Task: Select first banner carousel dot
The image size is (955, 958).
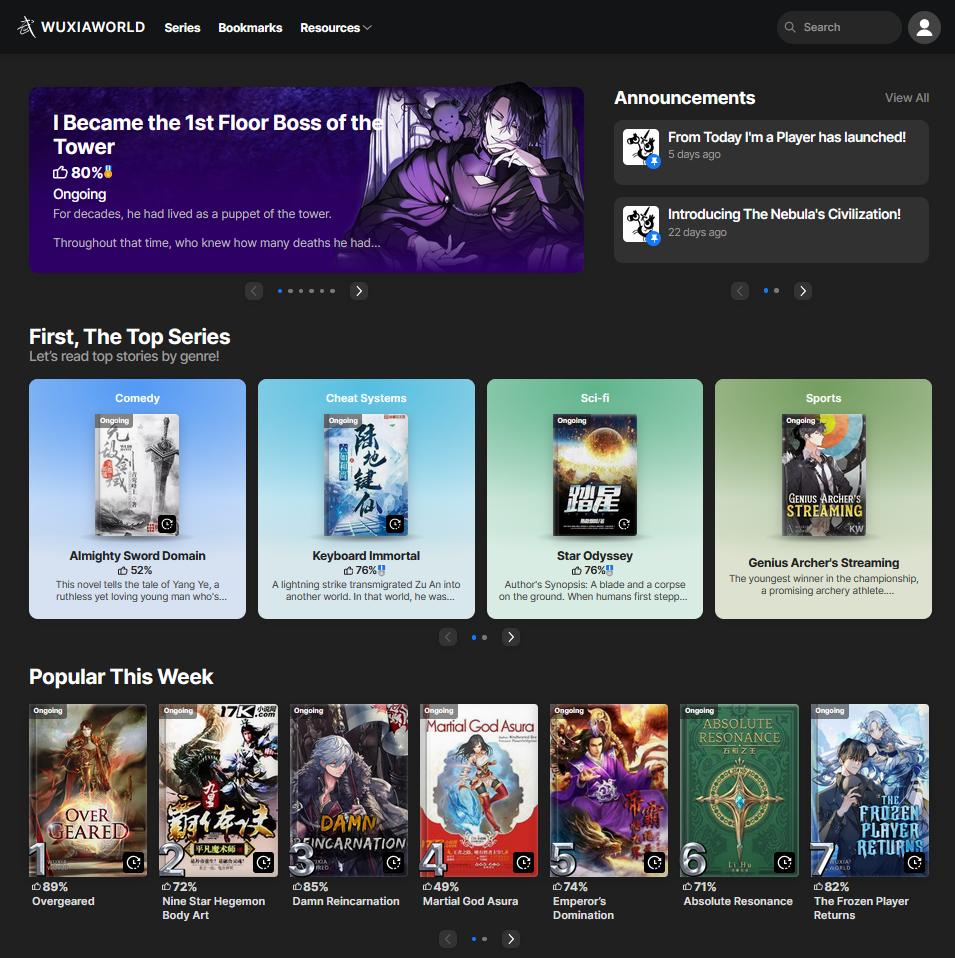Action: (280, 291)
